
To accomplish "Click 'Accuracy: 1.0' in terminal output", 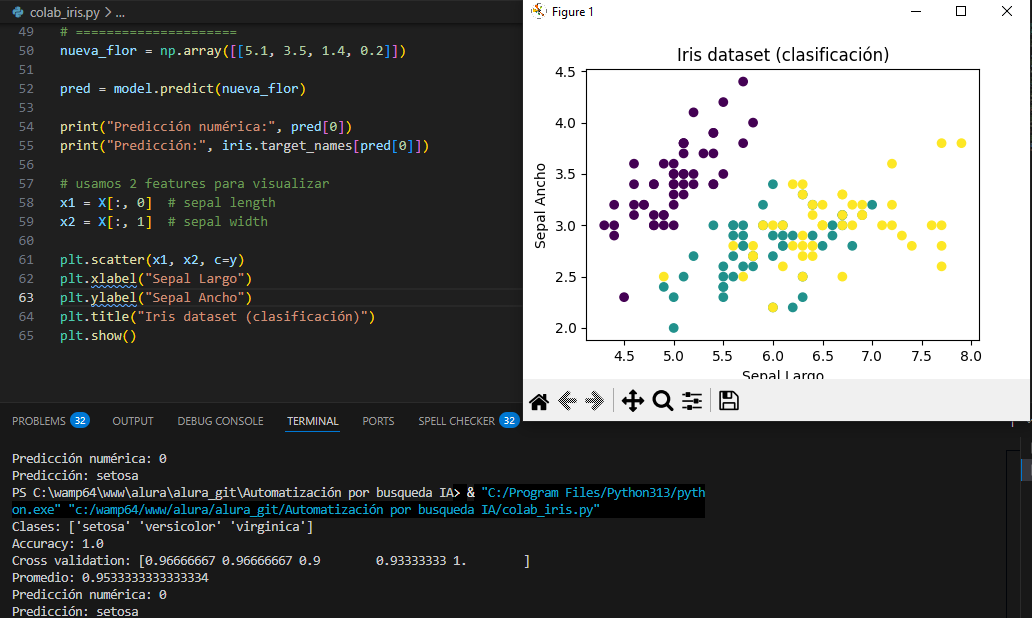I will 58,544.
